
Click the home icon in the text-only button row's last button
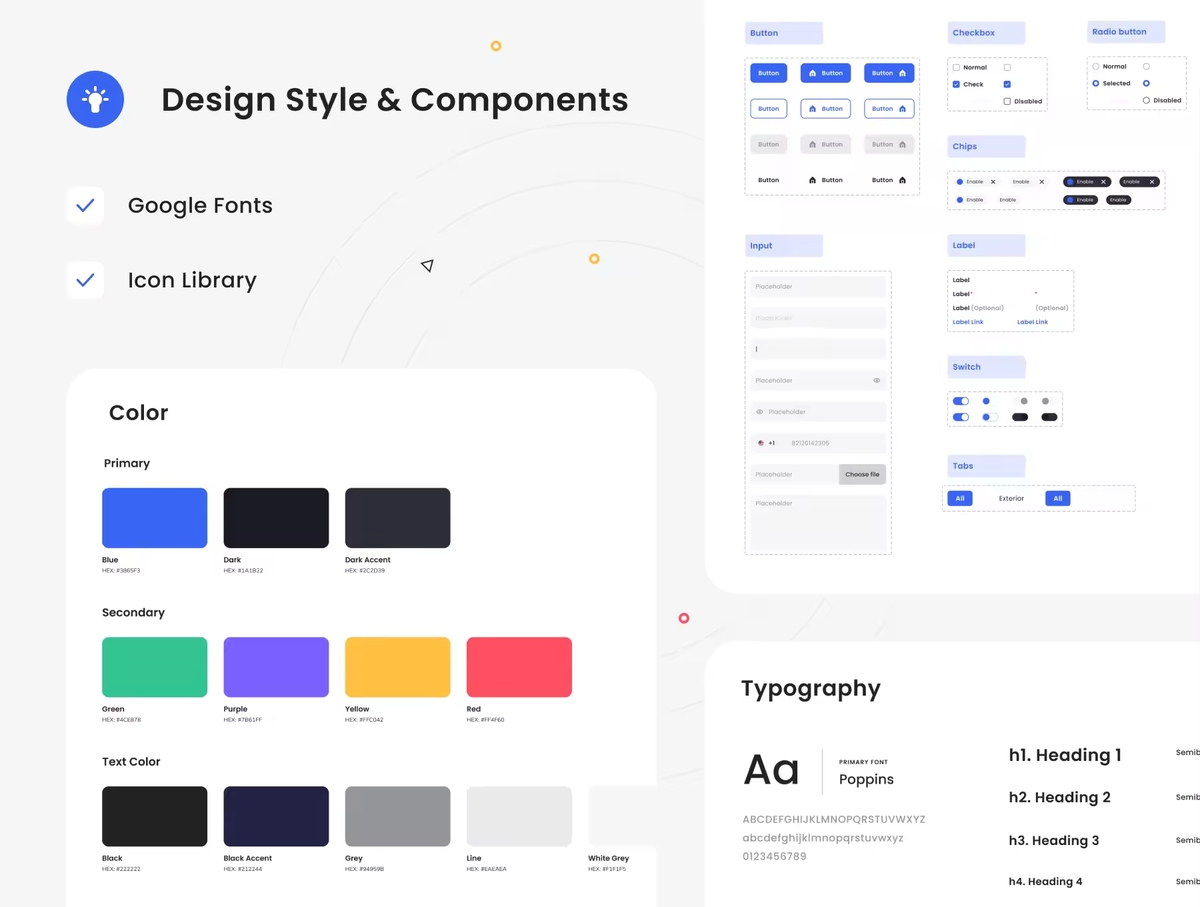click(902, 180)
